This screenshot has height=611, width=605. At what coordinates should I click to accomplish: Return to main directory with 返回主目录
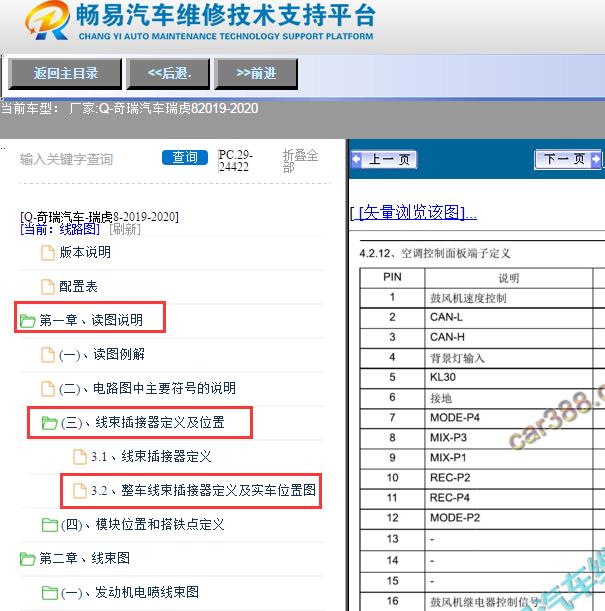[x=65, y=73]
